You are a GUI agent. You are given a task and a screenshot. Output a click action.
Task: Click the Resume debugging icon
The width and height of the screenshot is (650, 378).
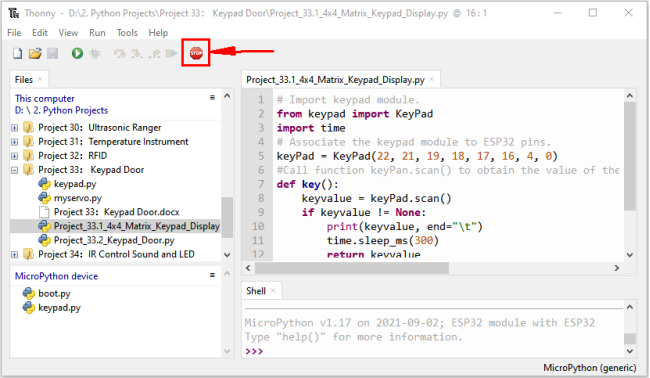[x=171, y=53]
